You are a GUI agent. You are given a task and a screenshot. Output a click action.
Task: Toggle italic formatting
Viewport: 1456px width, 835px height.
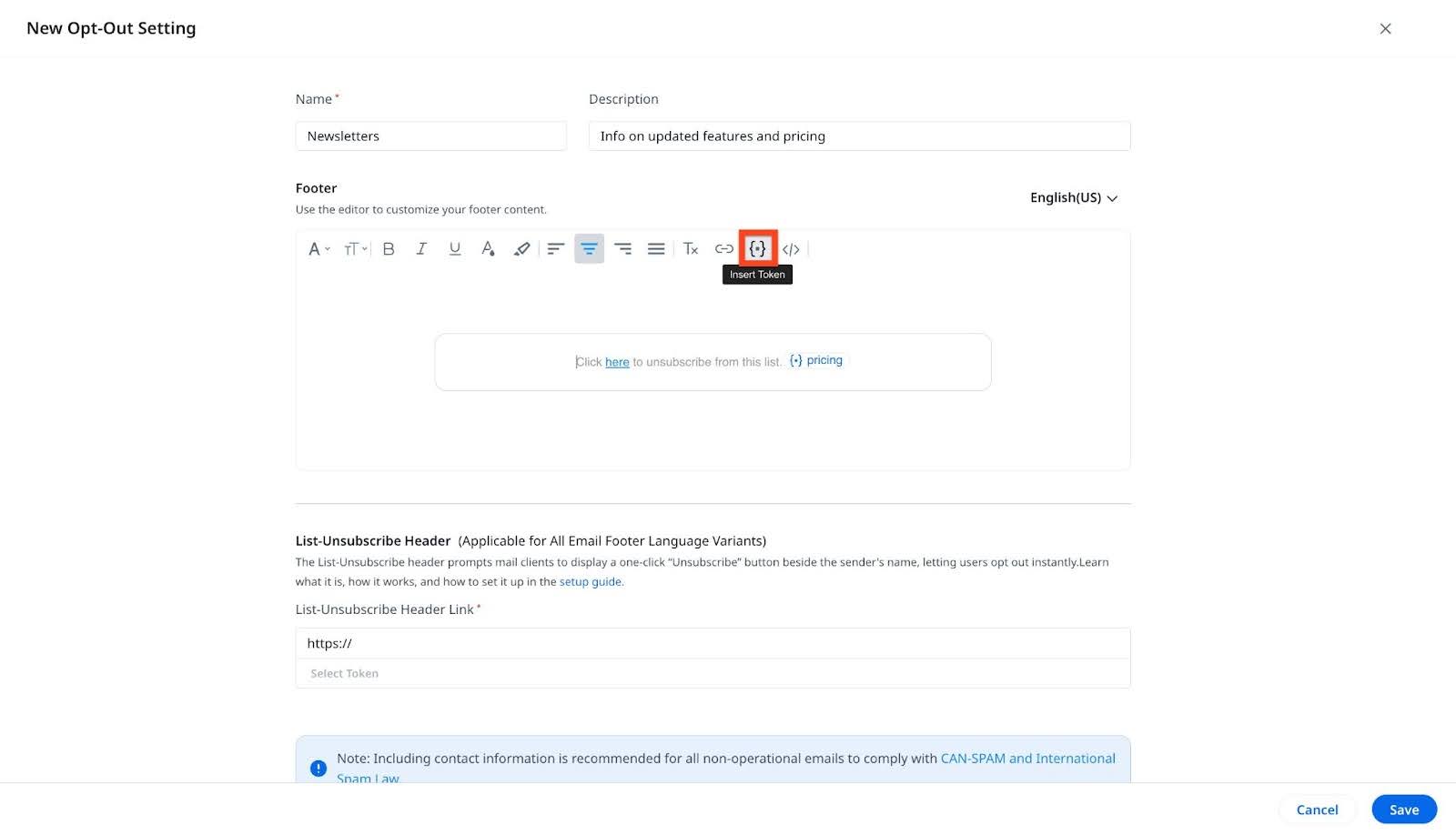(421, 249)
